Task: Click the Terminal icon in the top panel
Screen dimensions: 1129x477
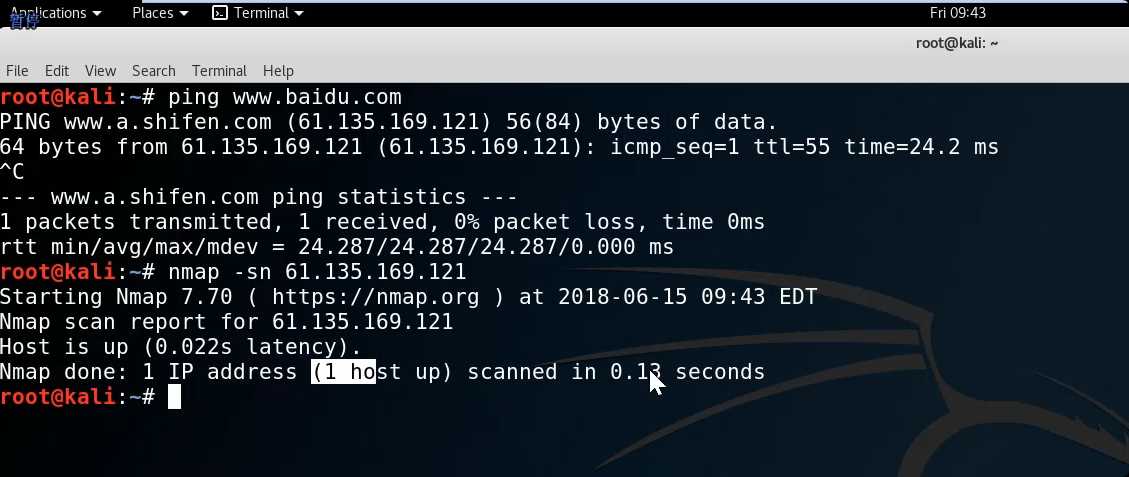Action: pos(220,13)
